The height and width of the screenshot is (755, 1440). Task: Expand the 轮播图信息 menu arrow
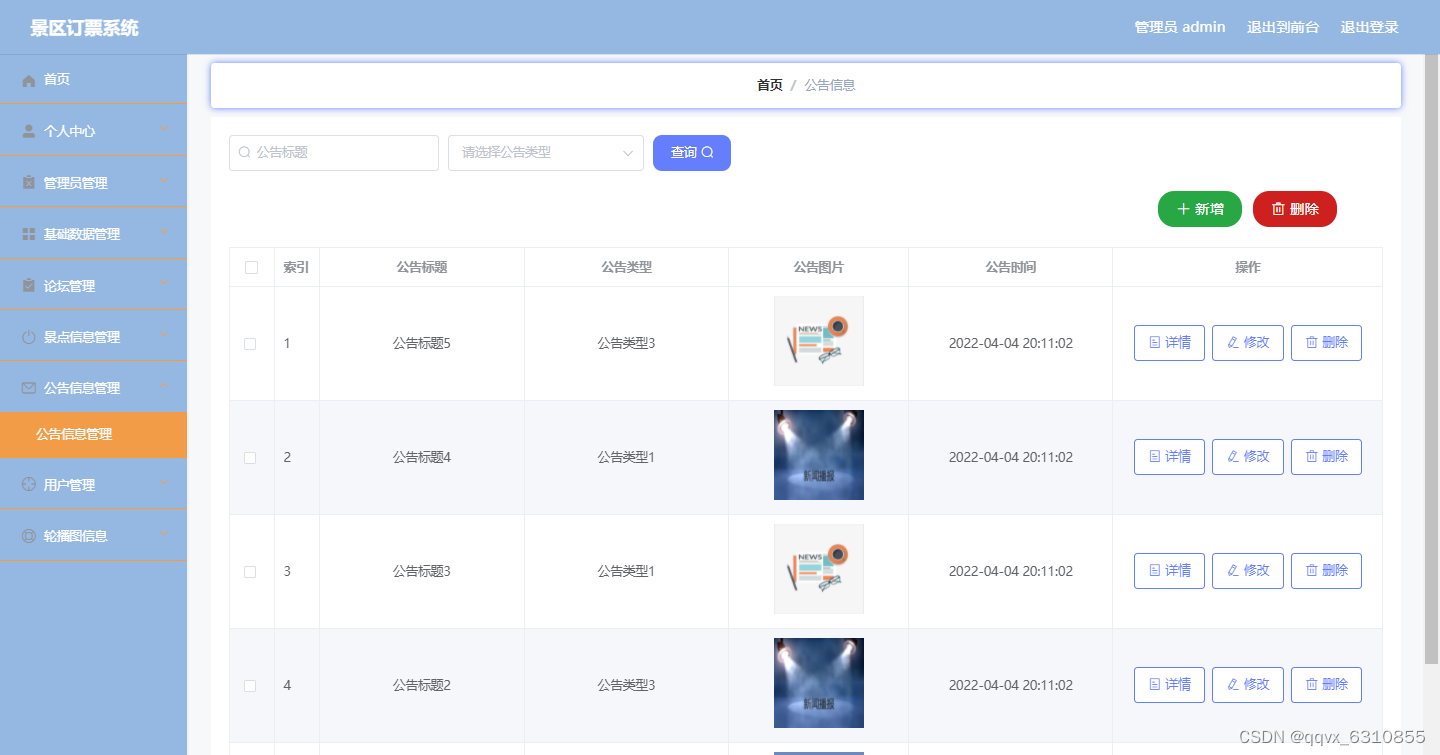point(164,534)
